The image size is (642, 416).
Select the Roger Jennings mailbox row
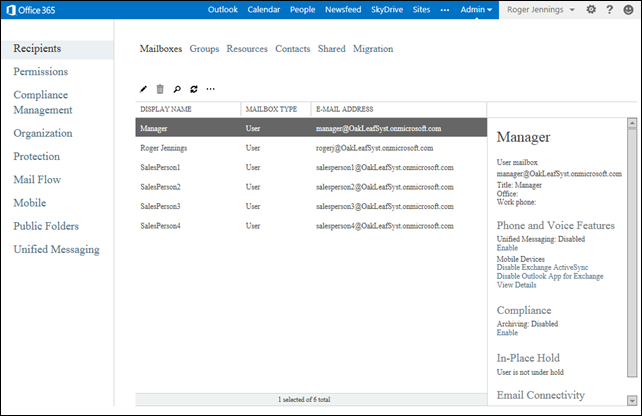[x=311, y=148]
